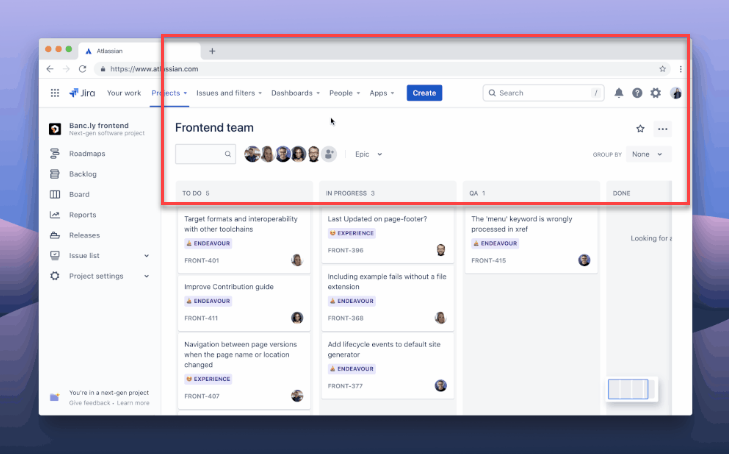Open Backlog in the sidebar
The height and width of the screenshot is (454, 729).
pyautogui.click(x=83, y=174)
